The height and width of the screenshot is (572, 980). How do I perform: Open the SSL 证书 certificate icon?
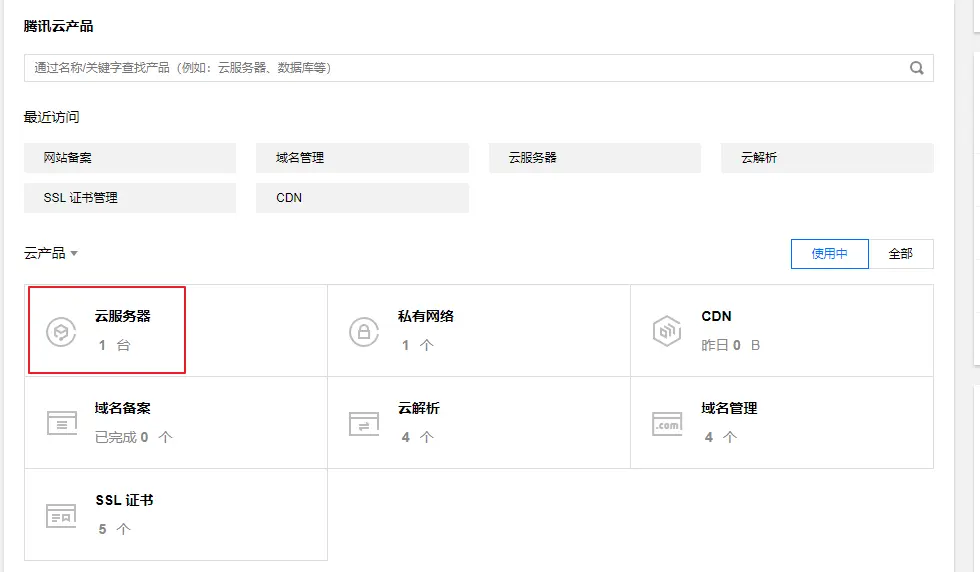[61, 516]
